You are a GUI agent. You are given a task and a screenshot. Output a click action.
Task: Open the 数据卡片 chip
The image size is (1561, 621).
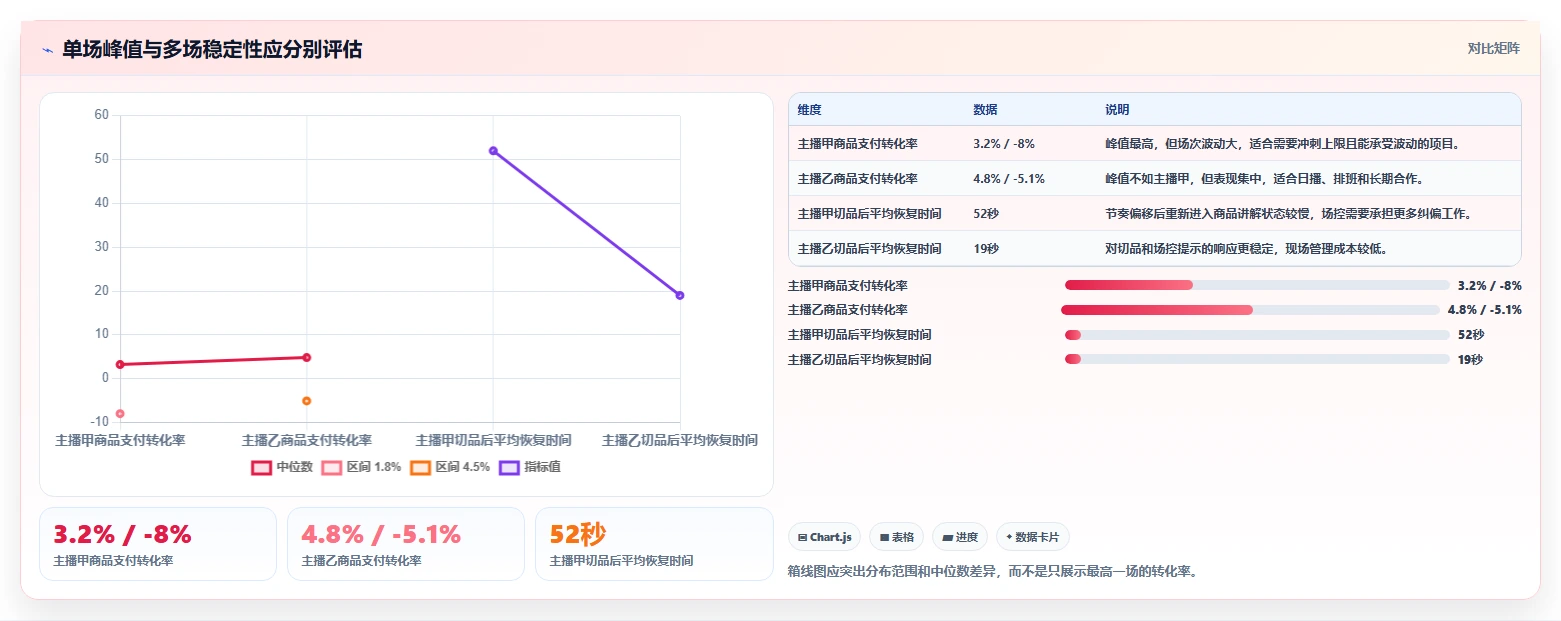click(x=1033, y=537)
